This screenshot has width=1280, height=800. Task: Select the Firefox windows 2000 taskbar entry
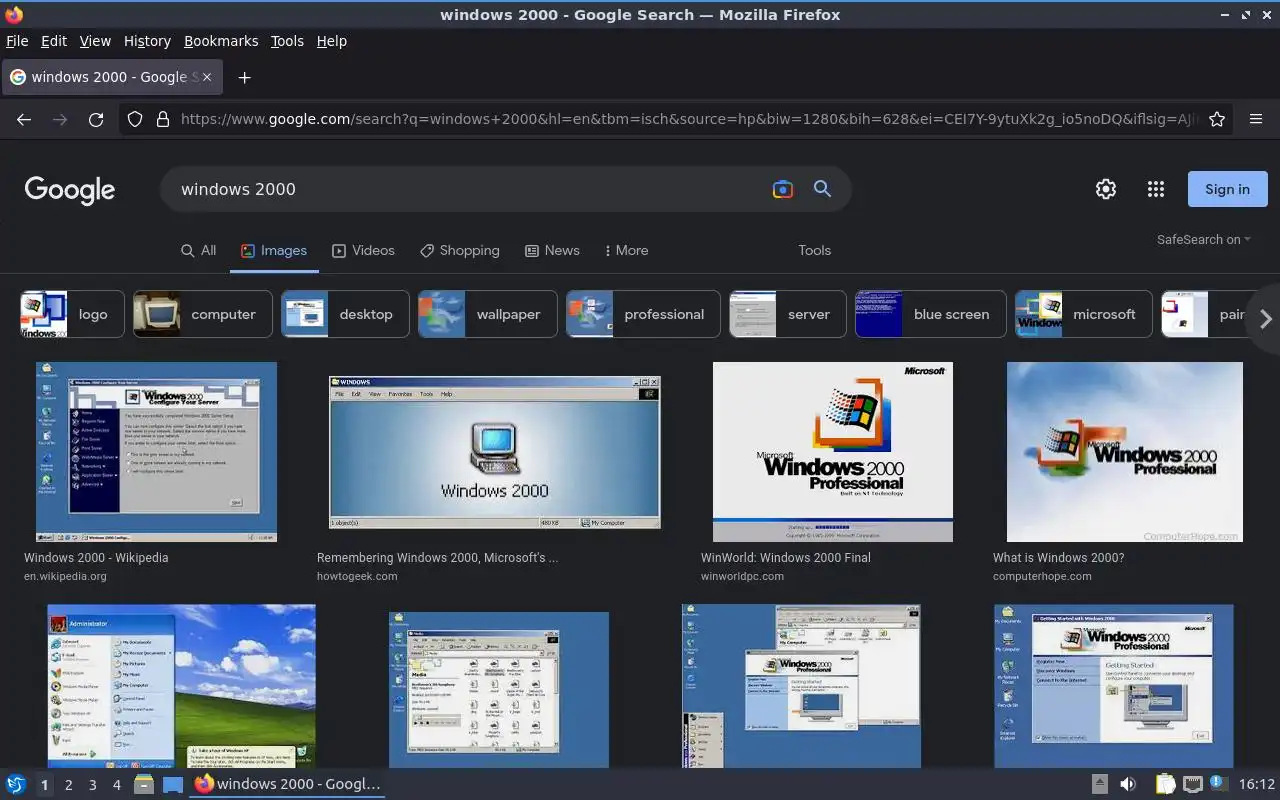[287, 784]
